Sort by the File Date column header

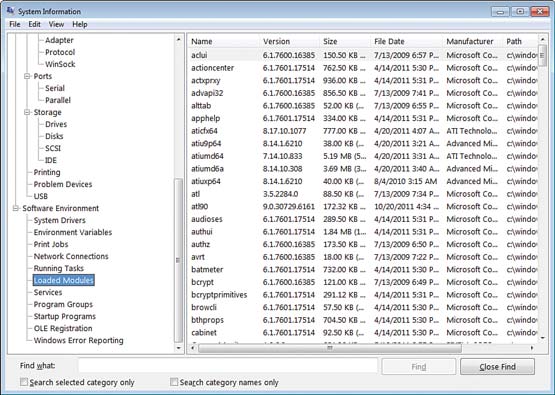point(407,41)
